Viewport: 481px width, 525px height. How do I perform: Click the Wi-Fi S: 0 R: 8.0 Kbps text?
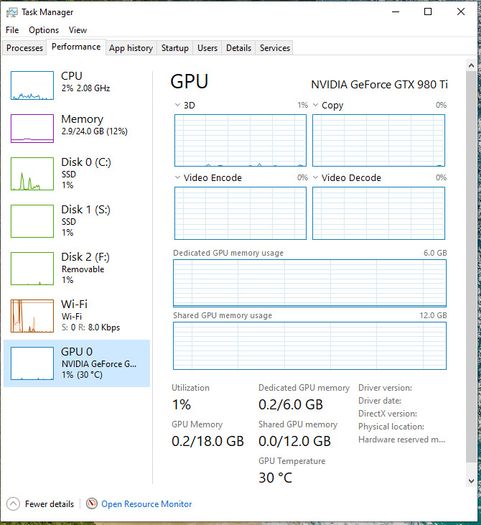pos(91,327)
